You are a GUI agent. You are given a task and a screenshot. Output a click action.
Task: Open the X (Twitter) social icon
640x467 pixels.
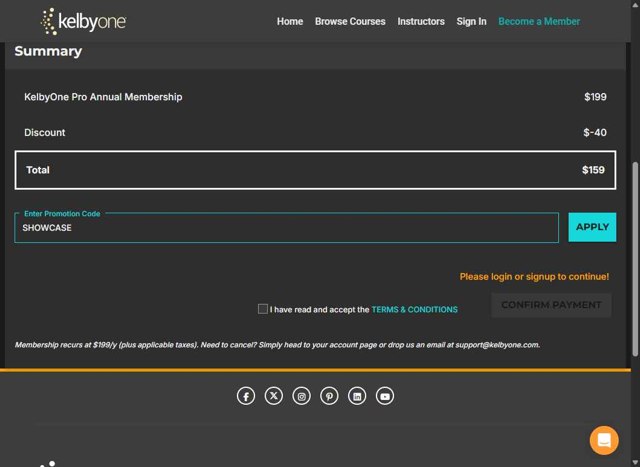pos(273,396)
